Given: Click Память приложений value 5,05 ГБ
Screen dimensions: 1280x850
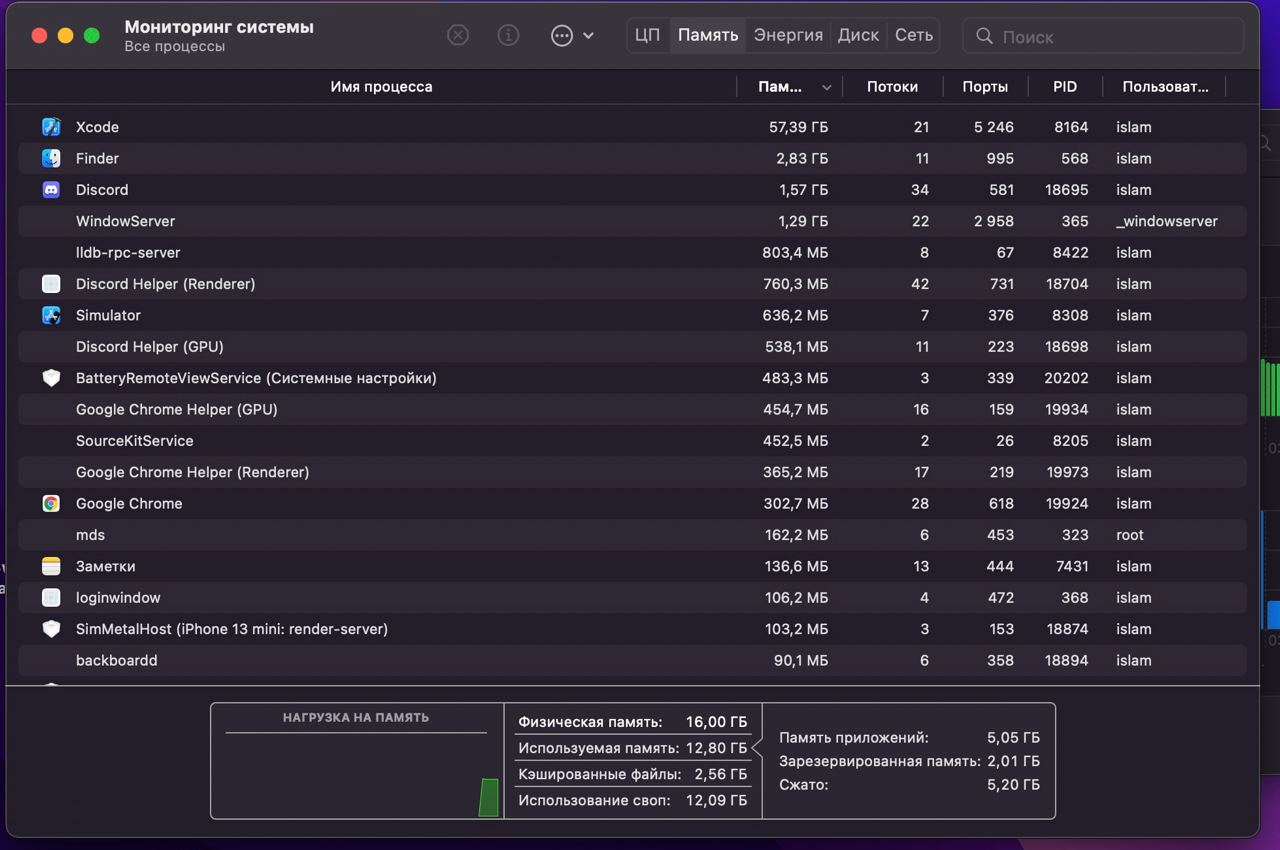Looking at the screenshot, I should point(1013,738).
